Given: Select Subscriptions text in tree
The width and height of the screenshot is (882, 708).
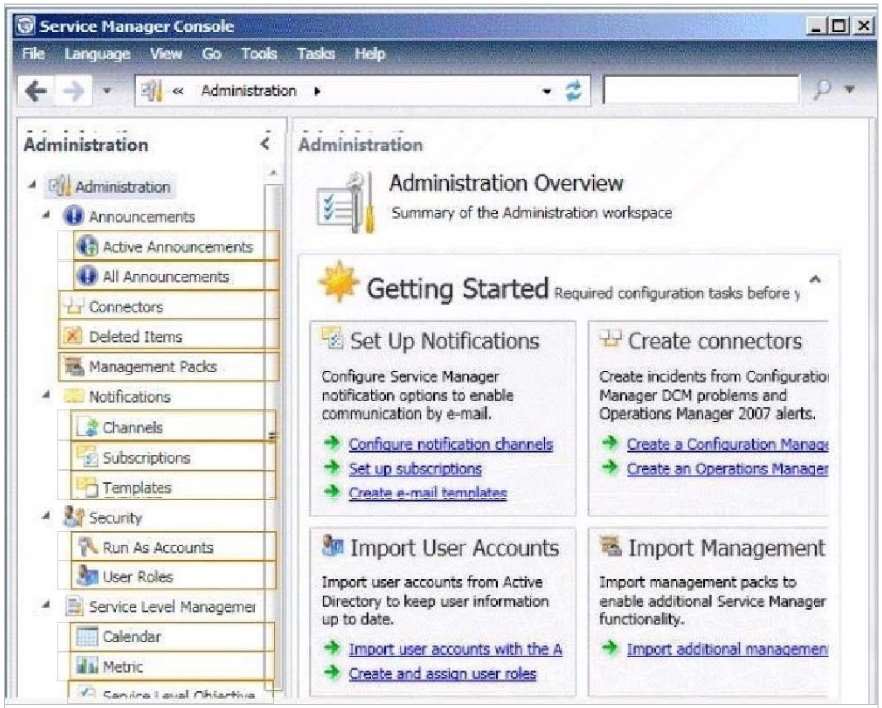Looking at the screenshot, I should (146, 458).
